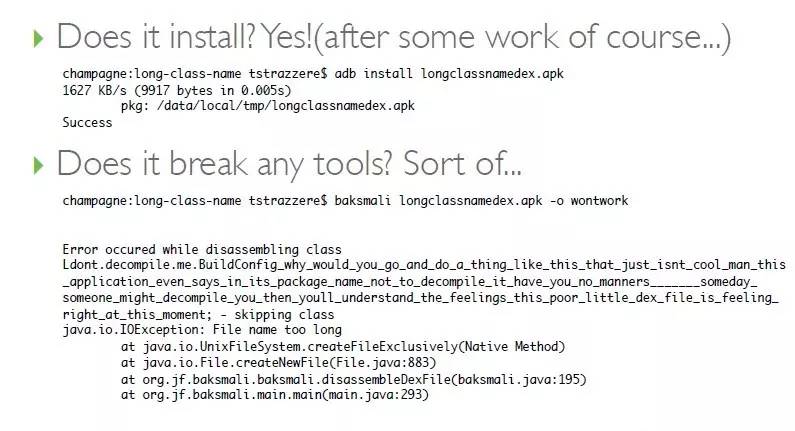The image size is (795, 431).
Task: Click the "main.main(main.java:293)" stack line
Action: (275, 395)
